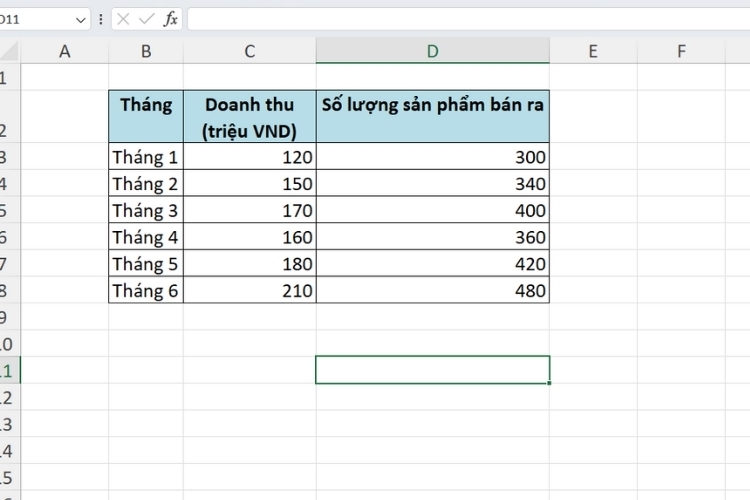
Task: Click cell 'Tháng 2'
Action: pyautogui.click(x=146, y=183)
